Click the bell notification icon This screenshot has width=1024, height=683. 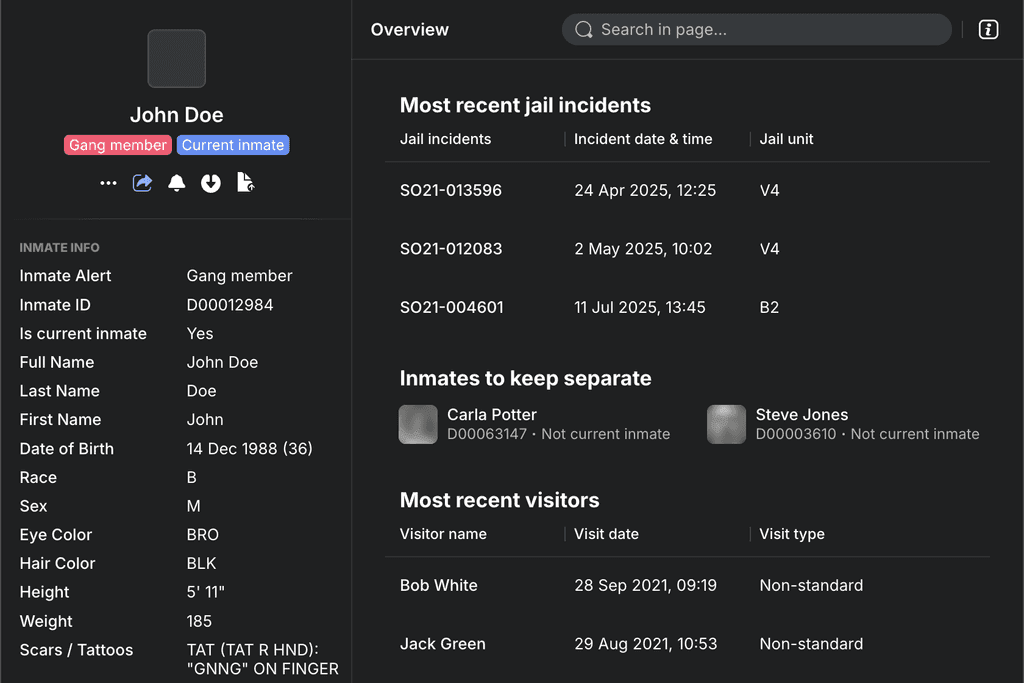(x=176, y=183)
